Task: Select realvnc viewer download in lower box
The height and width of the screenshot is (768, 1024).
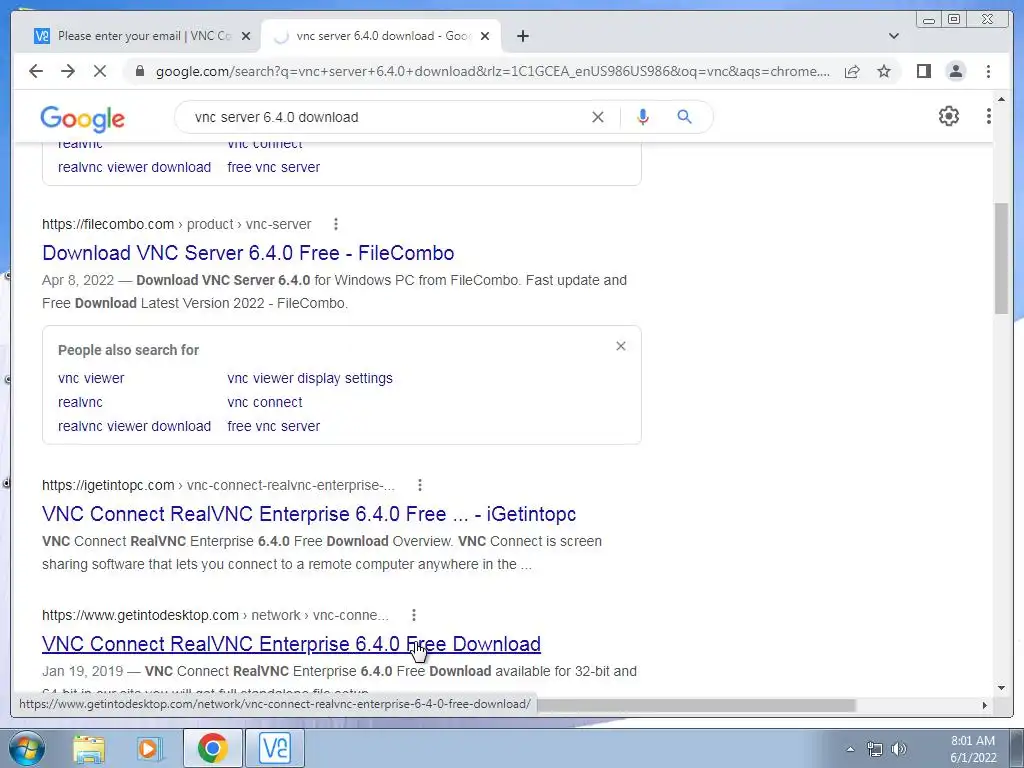Action: pos(135,426)
